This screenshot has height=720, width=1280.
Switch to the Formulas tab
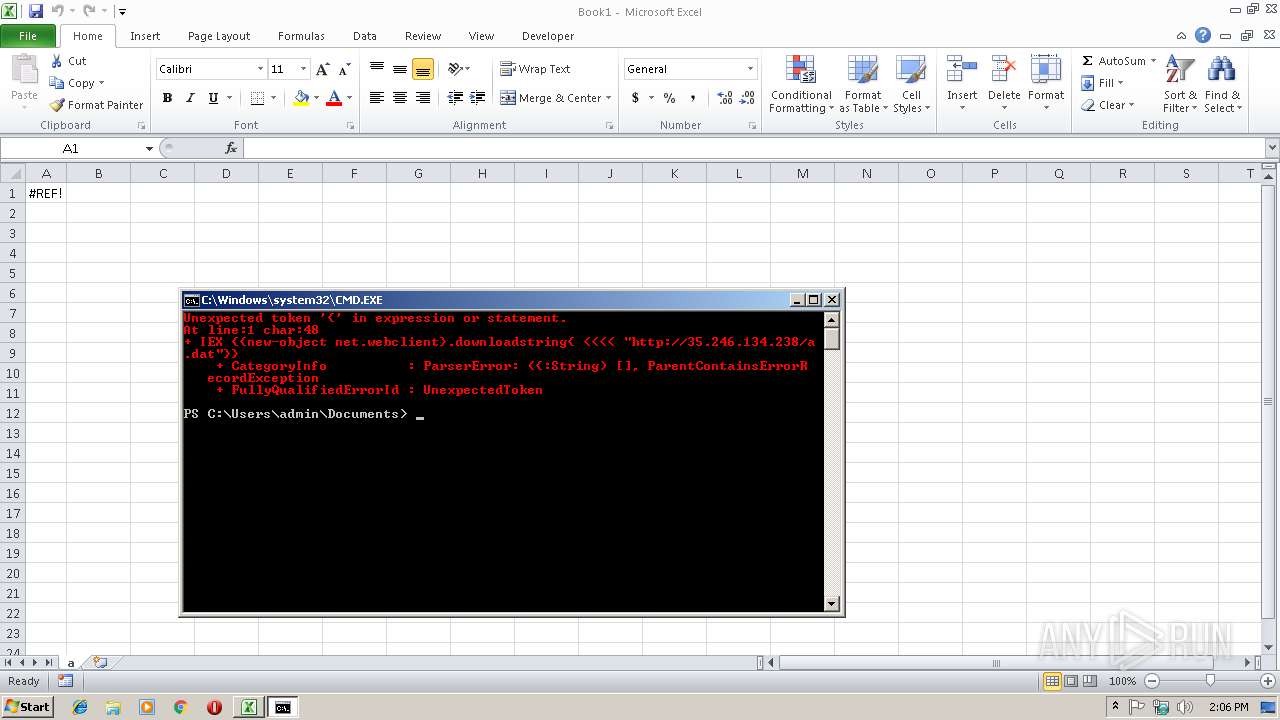click(301, 36)
